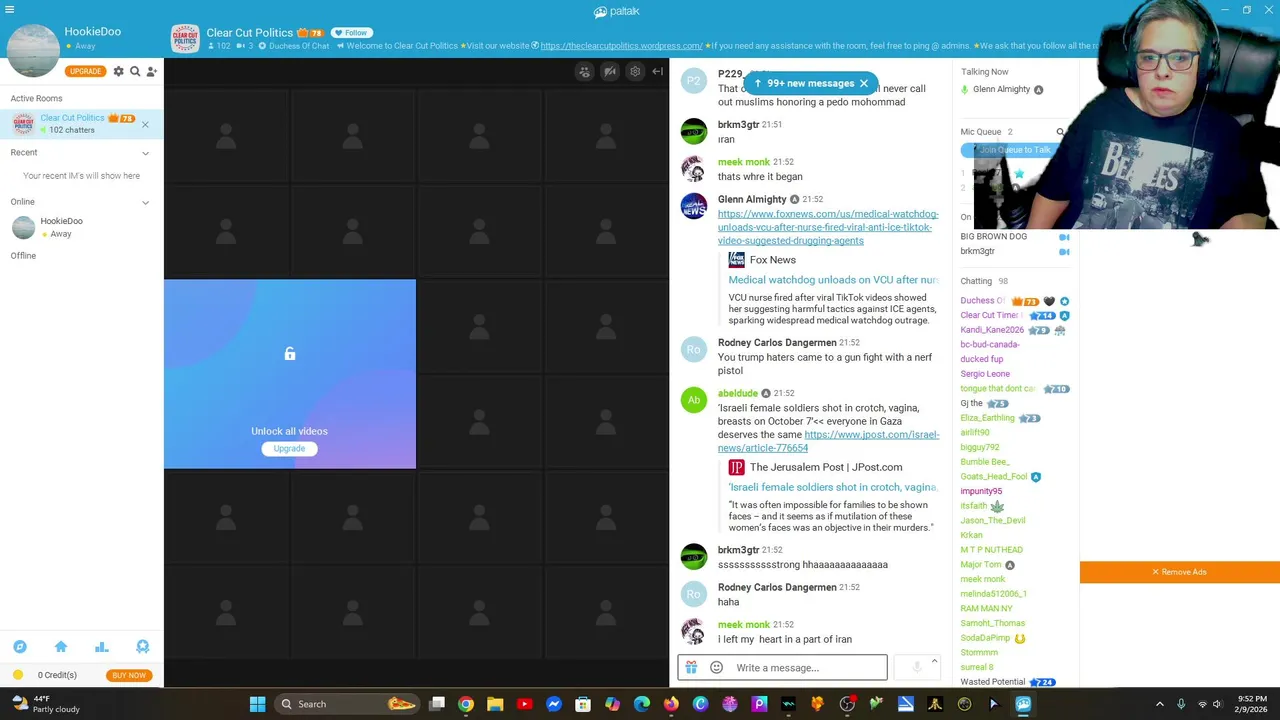Open the hamburger menu in Paltalk
The width and height of the screenshot is (1280, 720).
tap(9, 9)
